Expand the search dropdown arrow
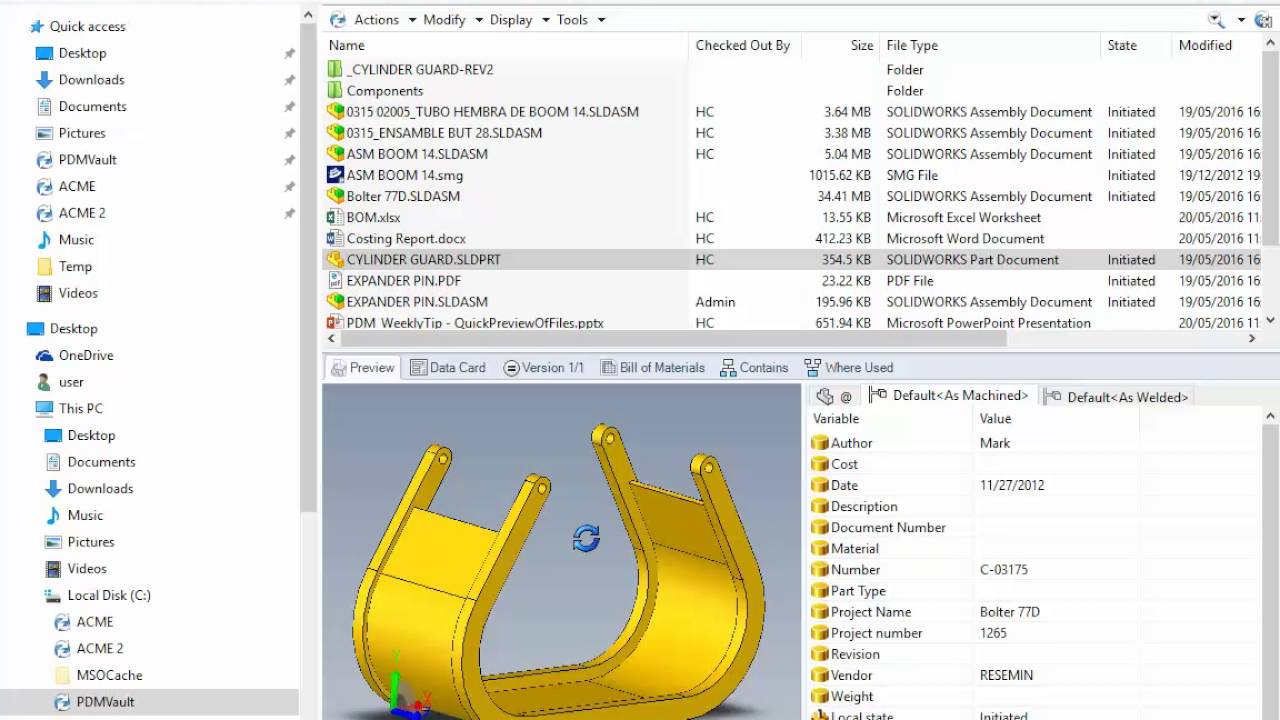 tap(1241, 20)
